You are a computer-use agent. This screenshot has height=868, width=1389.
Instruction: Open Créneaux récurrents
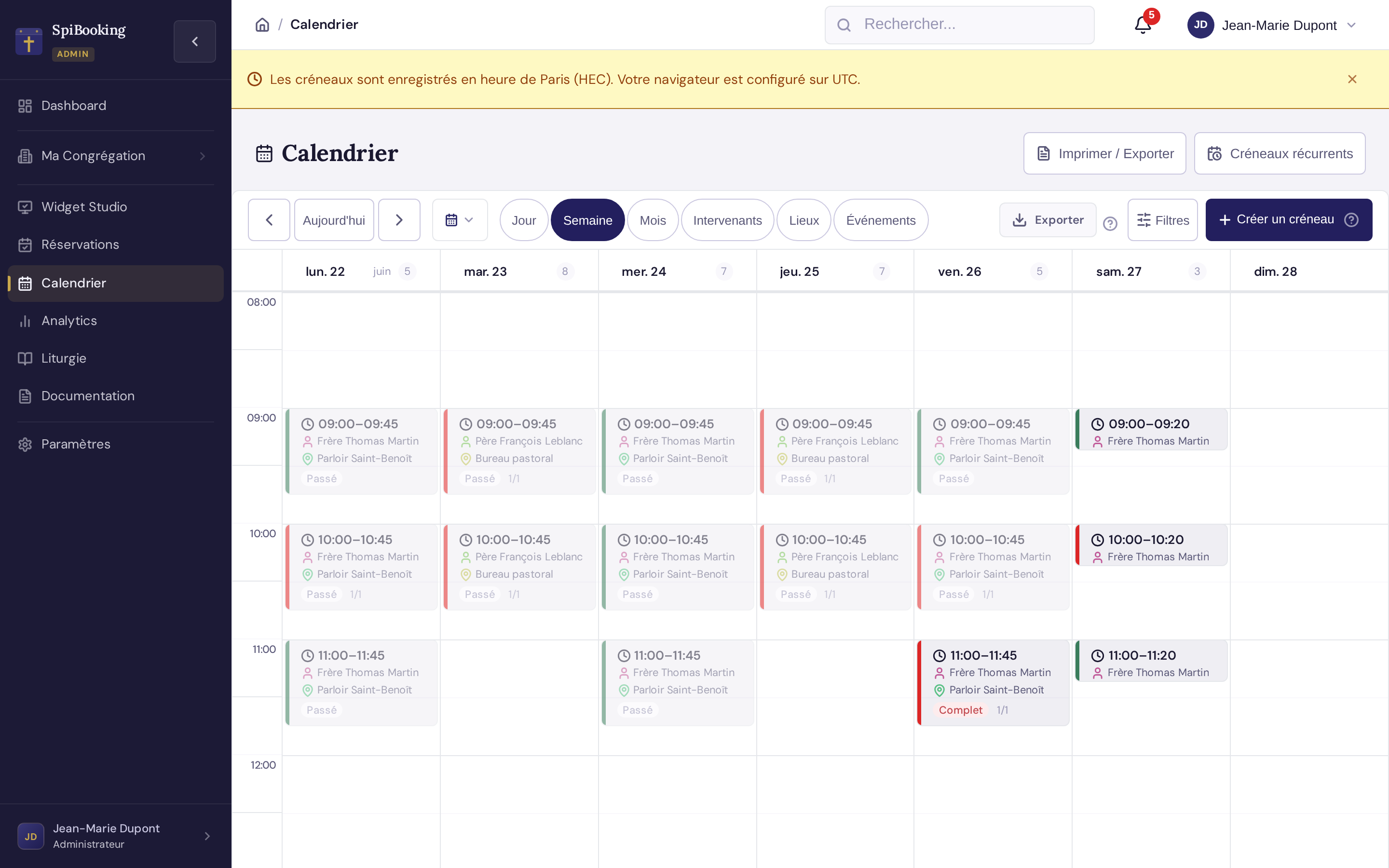coord(1280,153)
